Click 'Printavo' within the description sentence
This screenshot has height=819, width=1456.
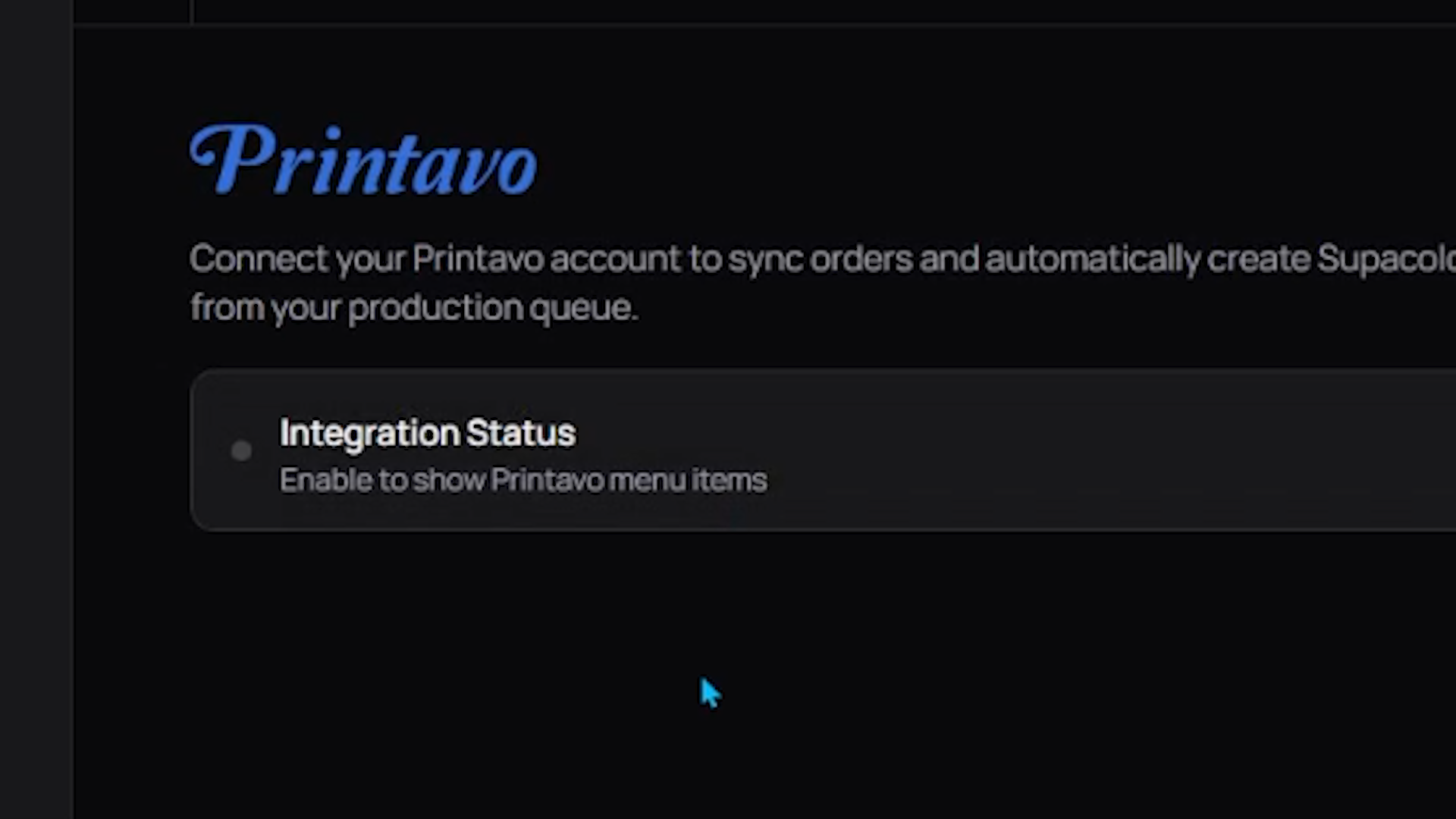click(478, 259)
